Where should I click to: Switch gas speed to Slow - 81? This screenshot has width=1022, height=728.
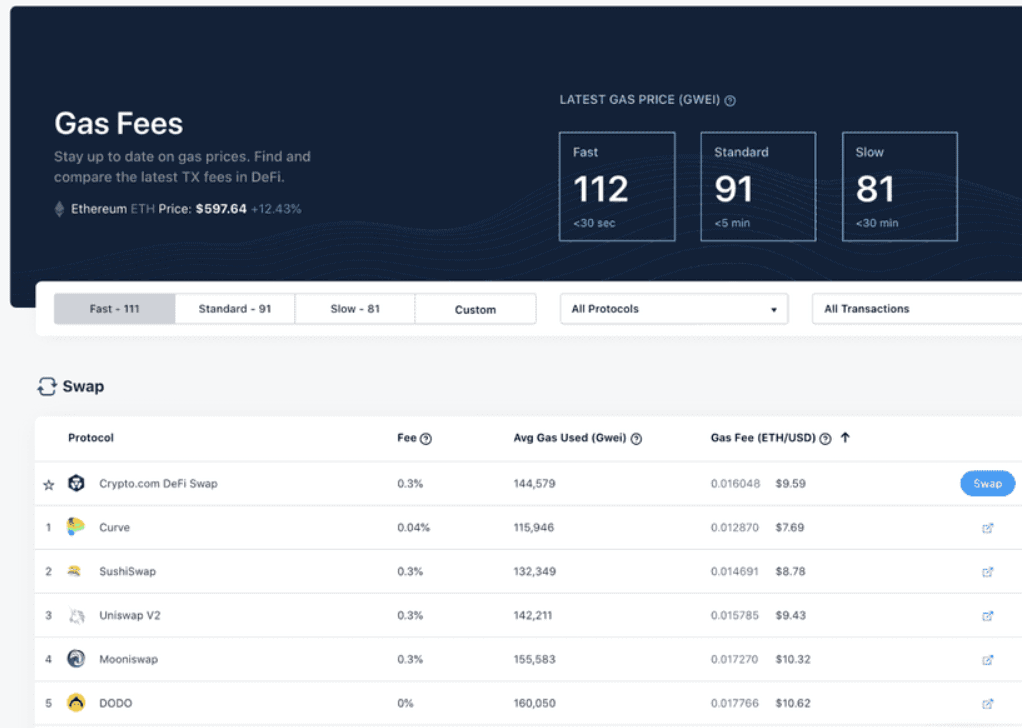(x=354, y=309)
